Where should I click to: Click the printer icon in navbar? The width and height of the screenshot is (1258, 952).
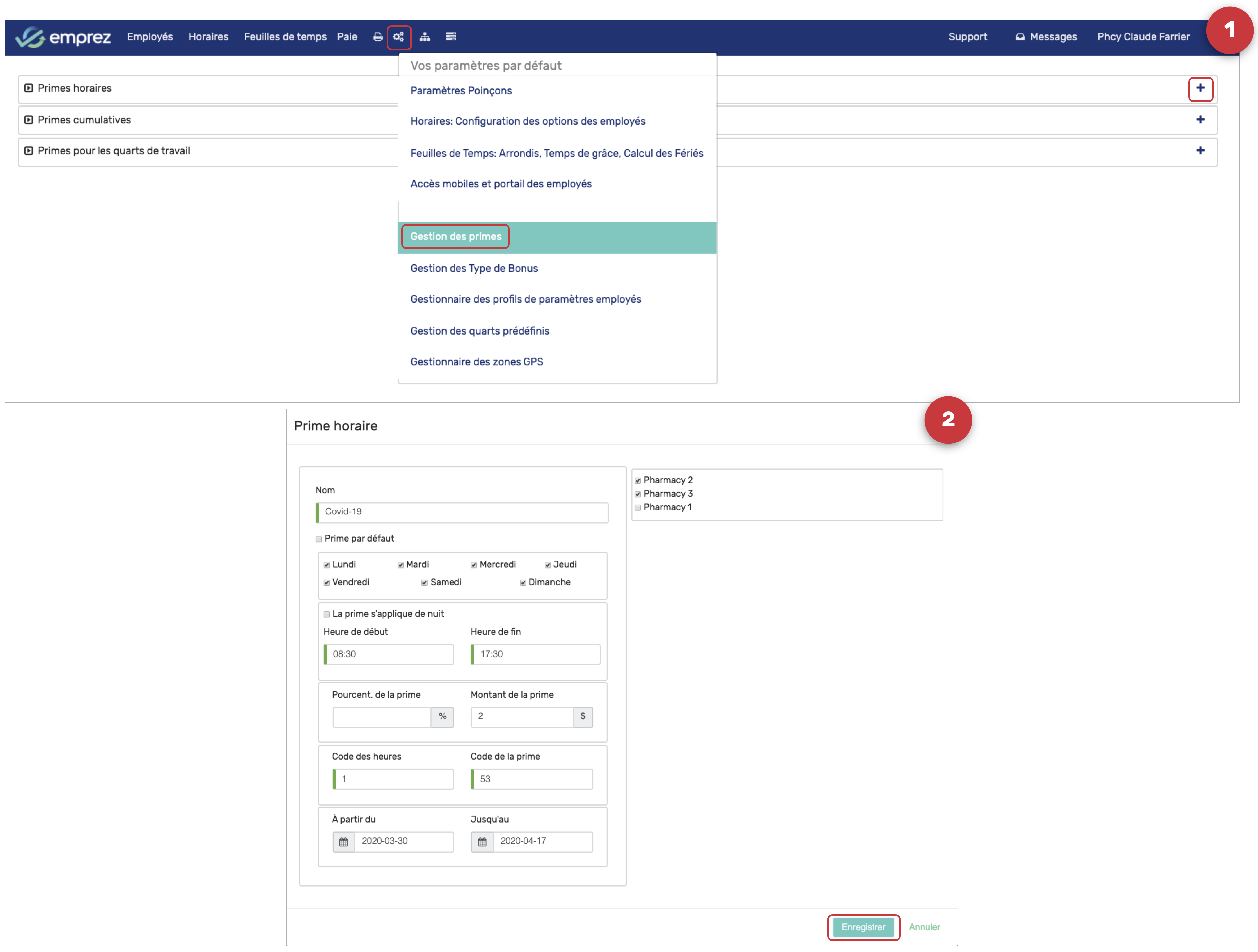[378, 37]
